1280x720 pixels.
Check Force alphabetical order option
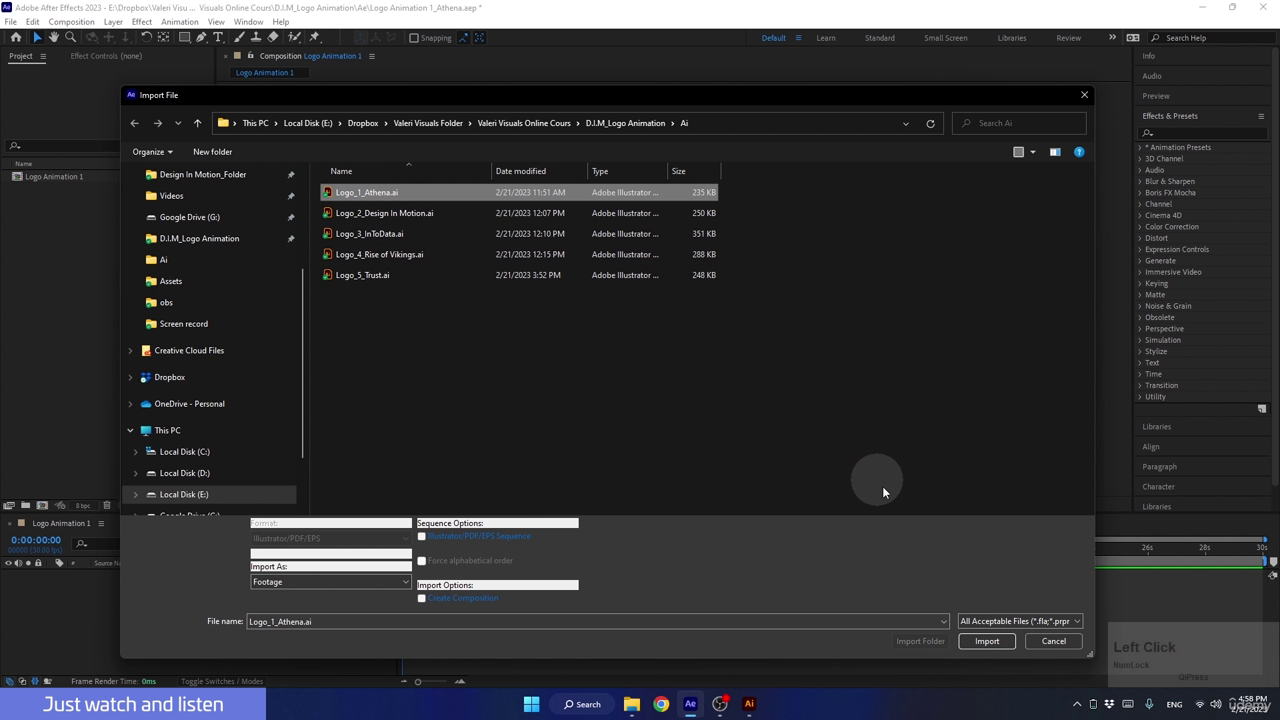pyautogui.click(x=421, y=561)
